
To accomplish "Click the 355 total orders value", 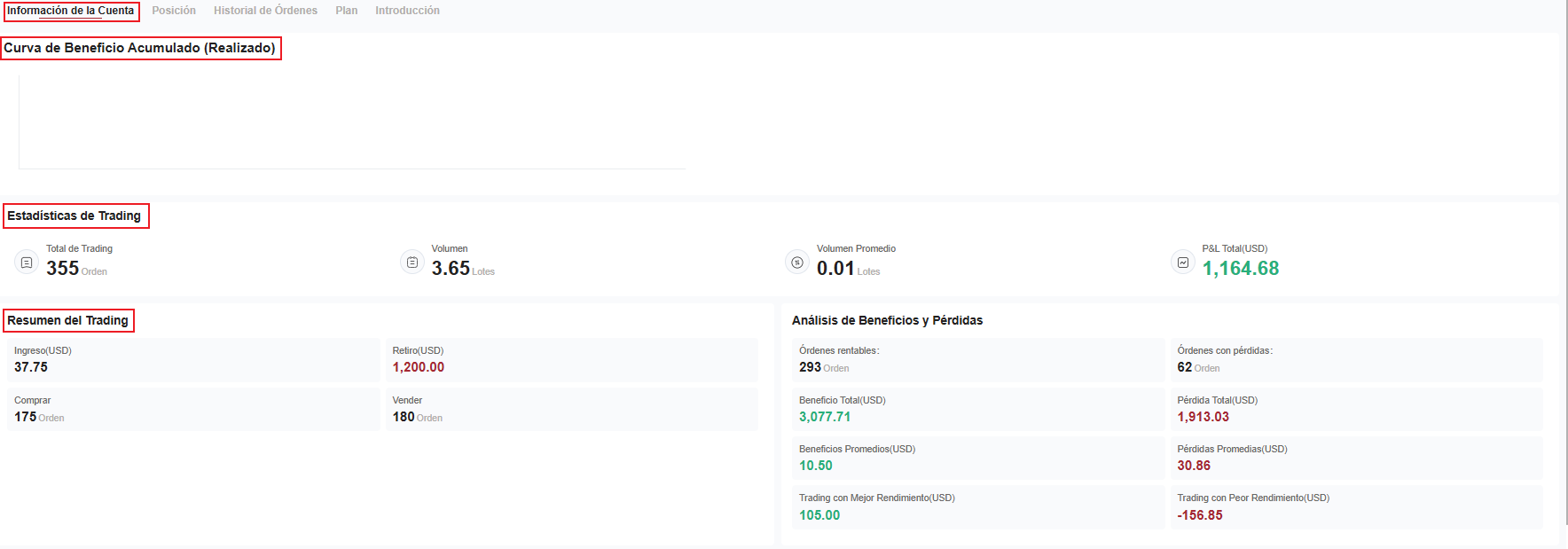I will click(63, 268).
